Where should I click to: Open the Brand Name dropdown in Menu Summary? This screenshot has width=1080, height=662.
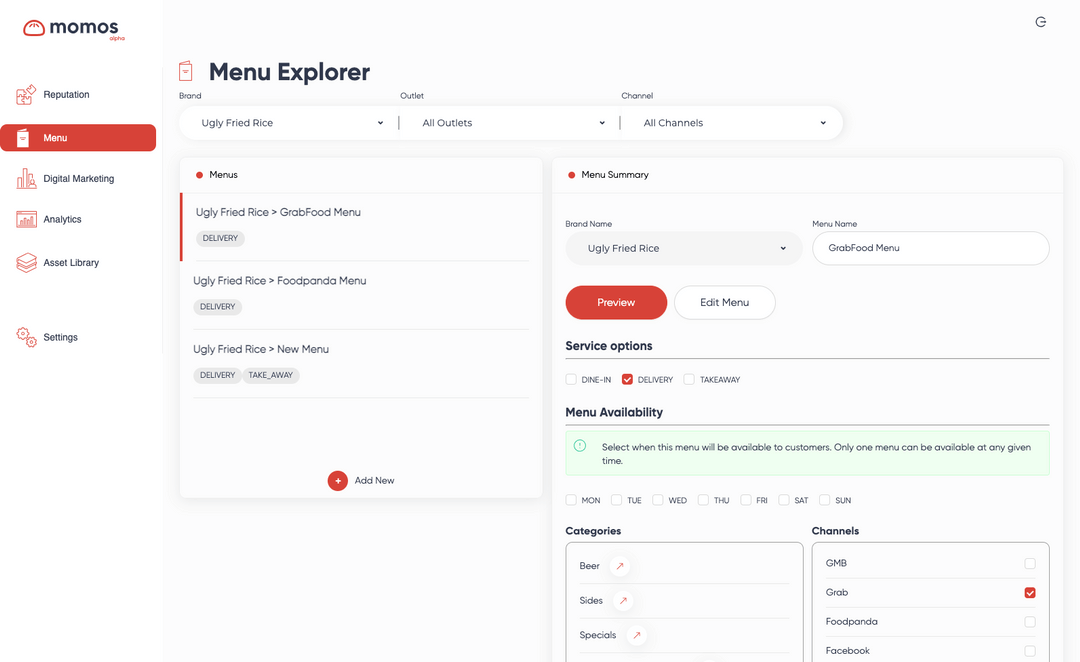684,248
